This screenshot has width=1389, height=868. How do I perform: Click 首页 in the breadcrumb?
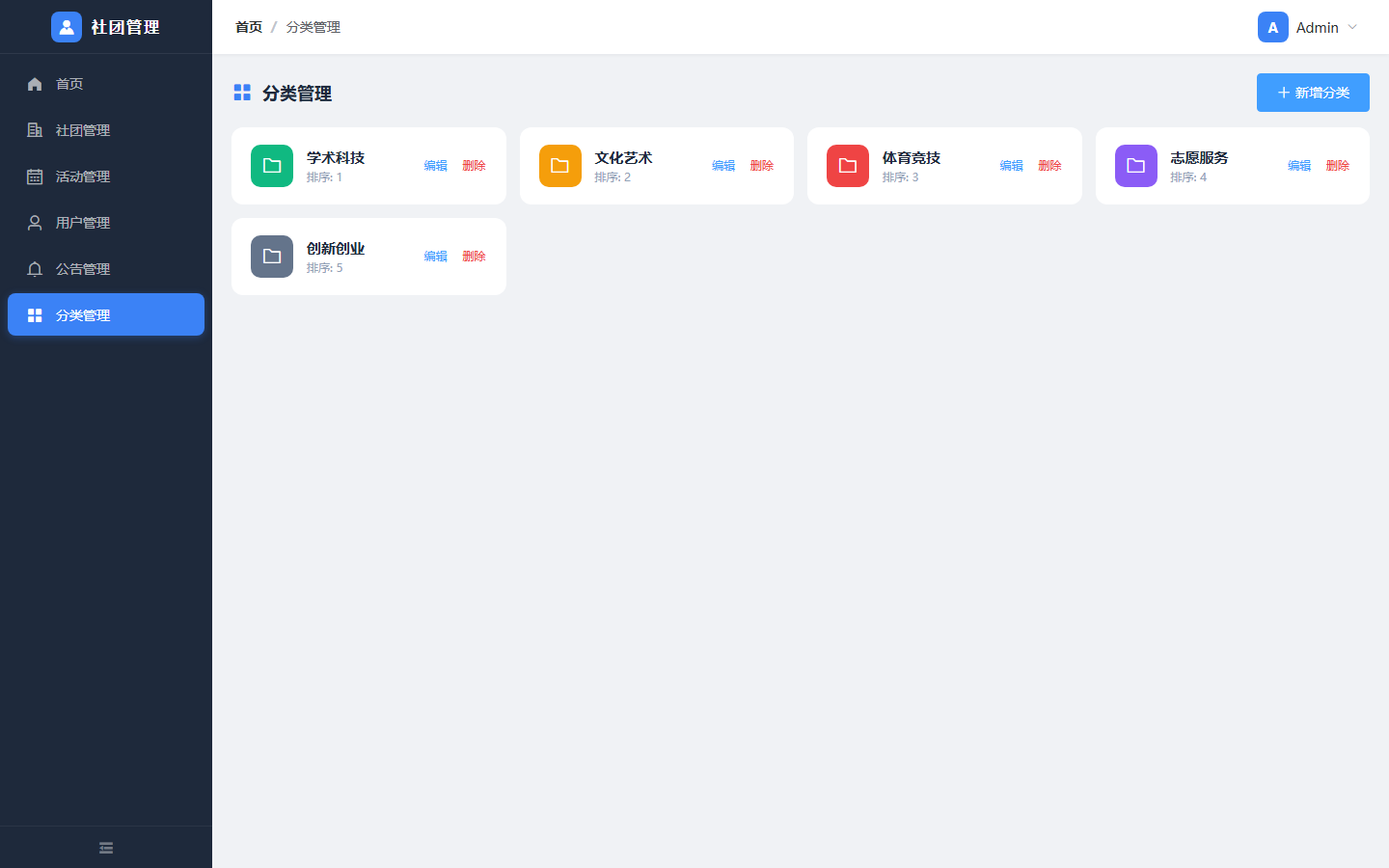coord(249,27)
